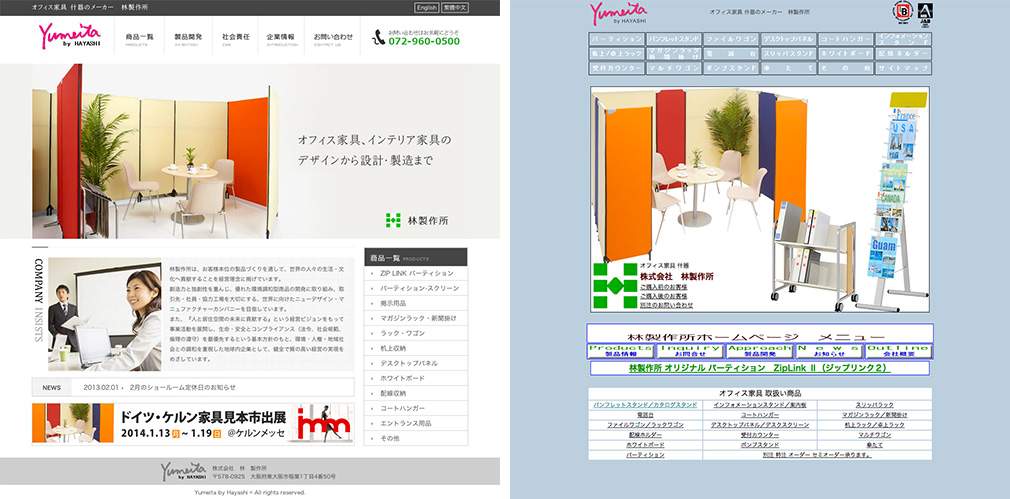The width and height of the screenshot is (1010, 499).
Task: Open the ドイツ・ケルン家具見本市出展 banner
Action: 193,424
